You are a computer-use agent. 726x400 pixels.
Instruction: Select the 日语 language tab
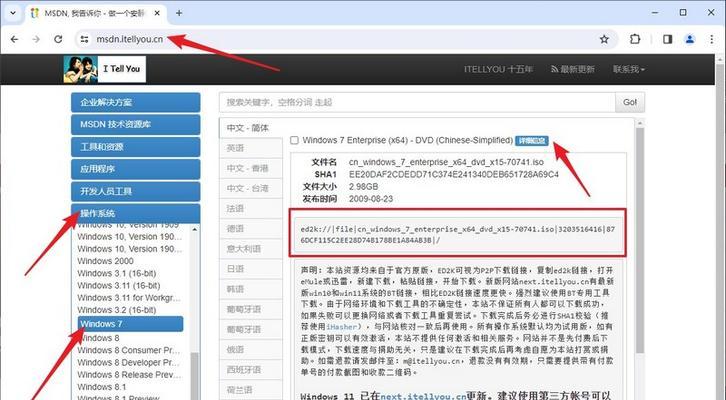pyautogui.click(x=250, y=269)
